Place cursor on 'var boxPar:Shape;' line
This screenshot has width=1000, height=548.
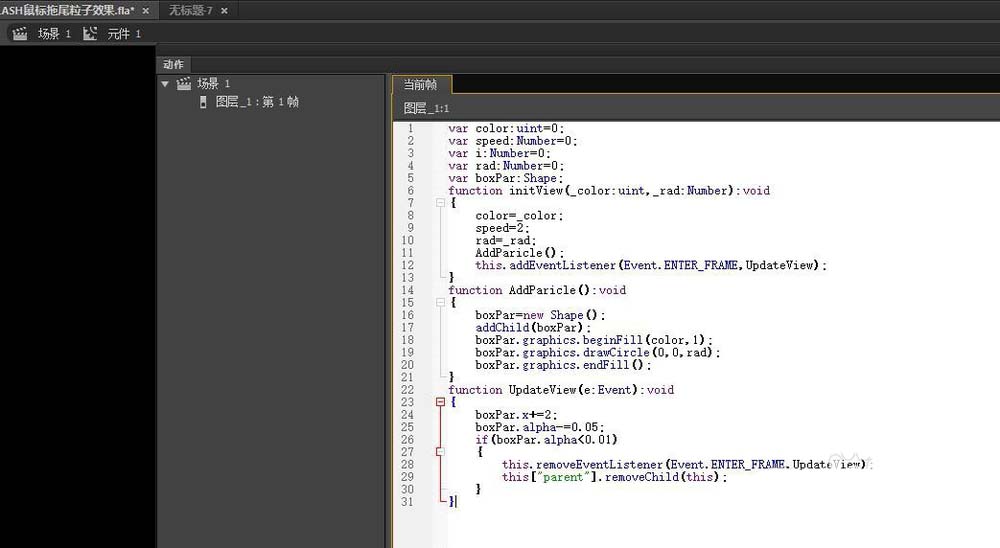point(506,178)
